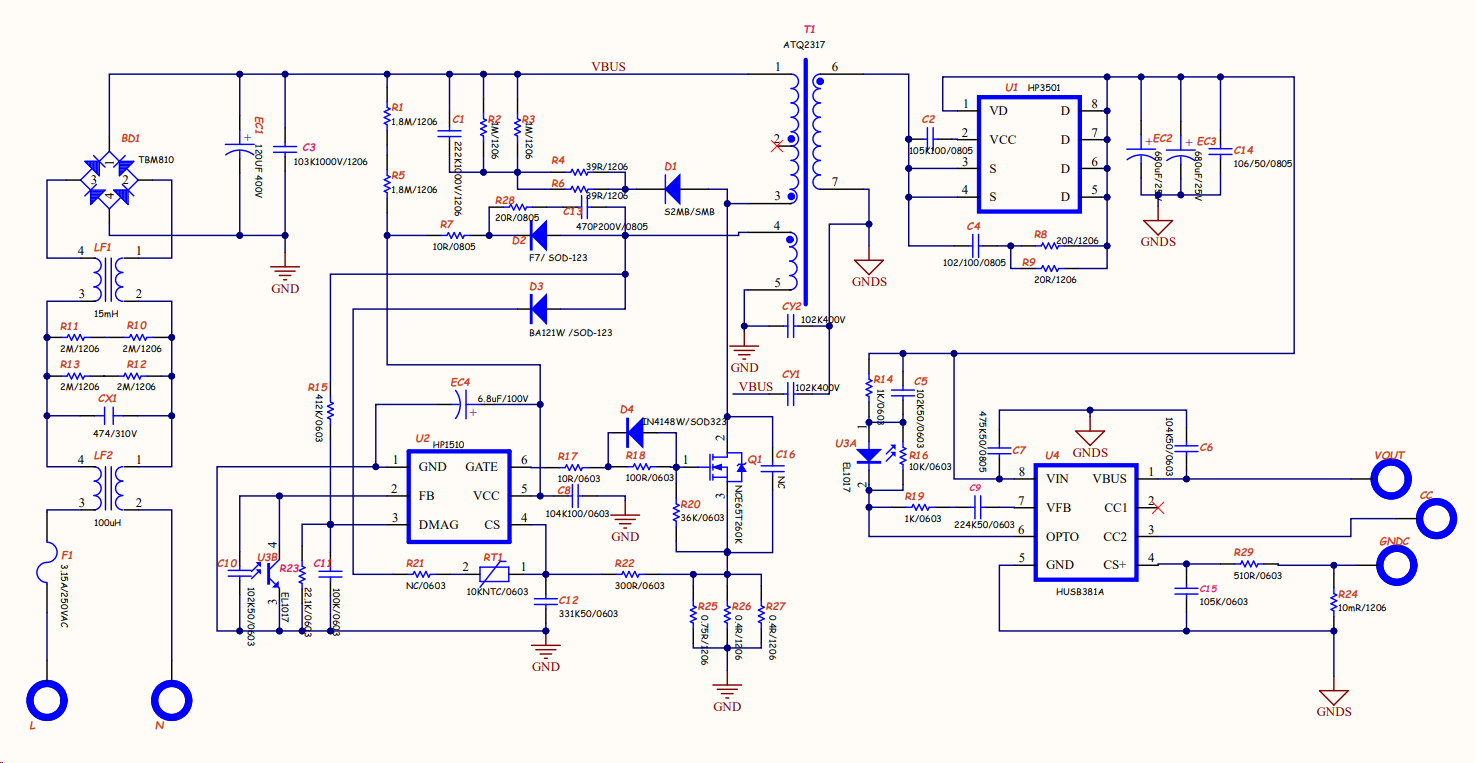The image size is (1475, 763).
Task: Click the GNDC output terminal circle
Action: coord(1397,566)
